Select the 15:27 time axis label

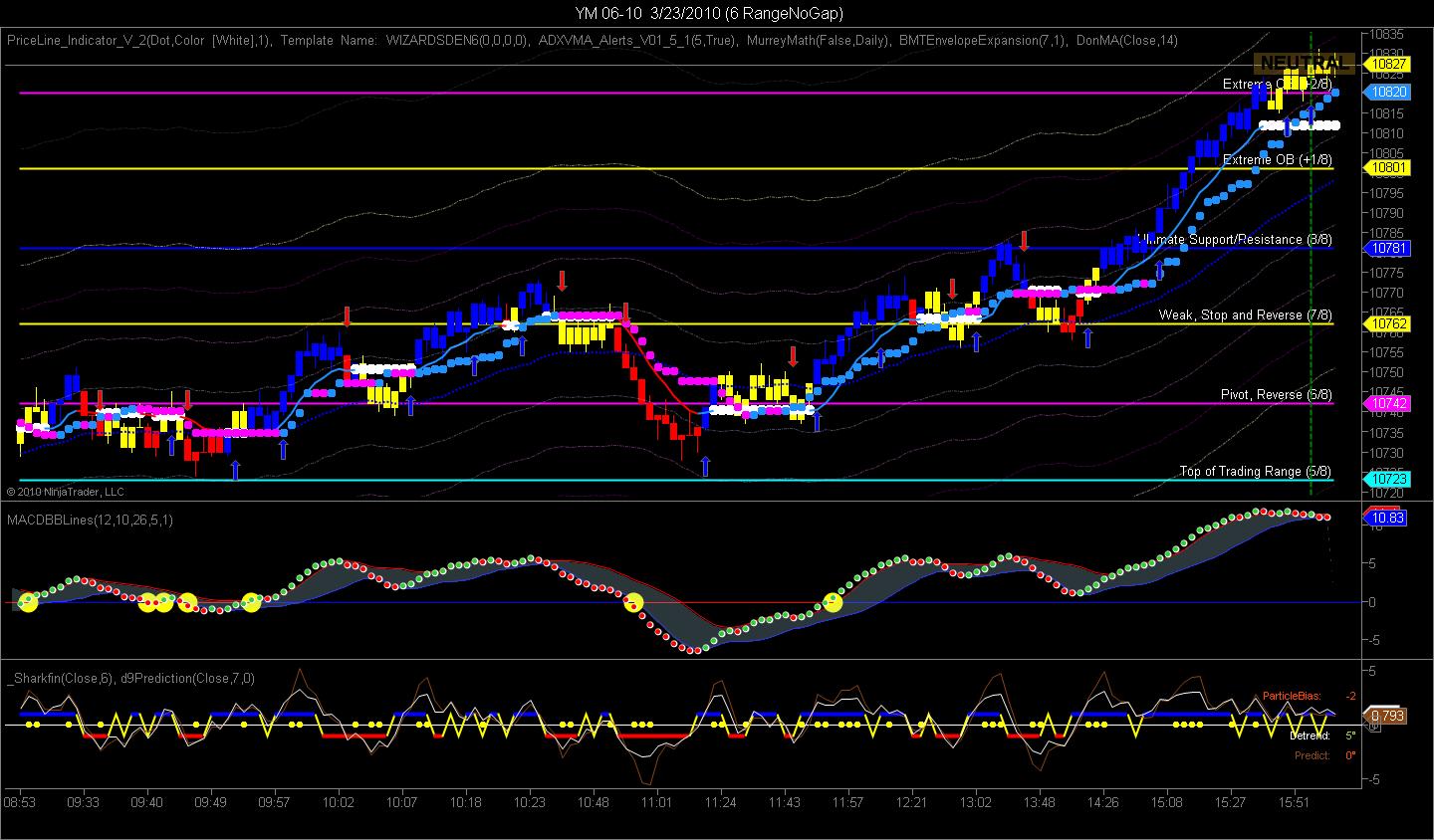tap(1231, 802)
